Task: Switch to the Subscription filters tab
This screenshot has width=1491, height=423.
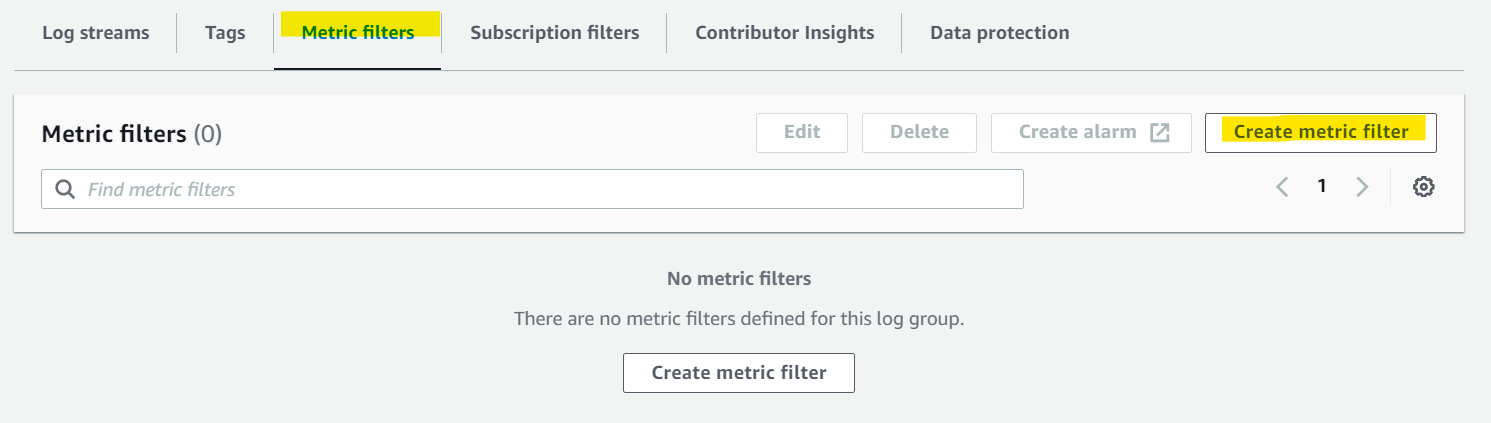Action: coord(555,33)
